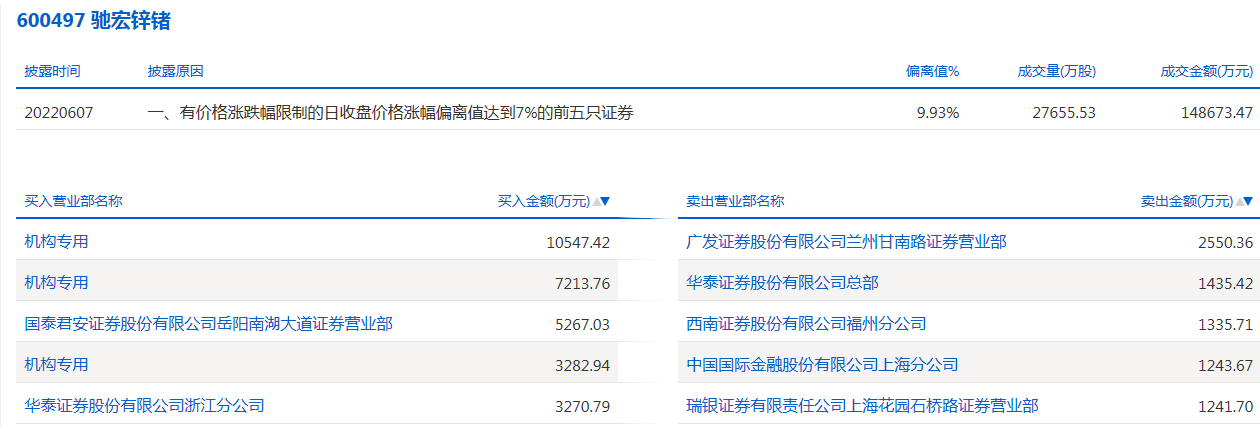Sort buy amount descending with blue down arrow

click(606, 201)
